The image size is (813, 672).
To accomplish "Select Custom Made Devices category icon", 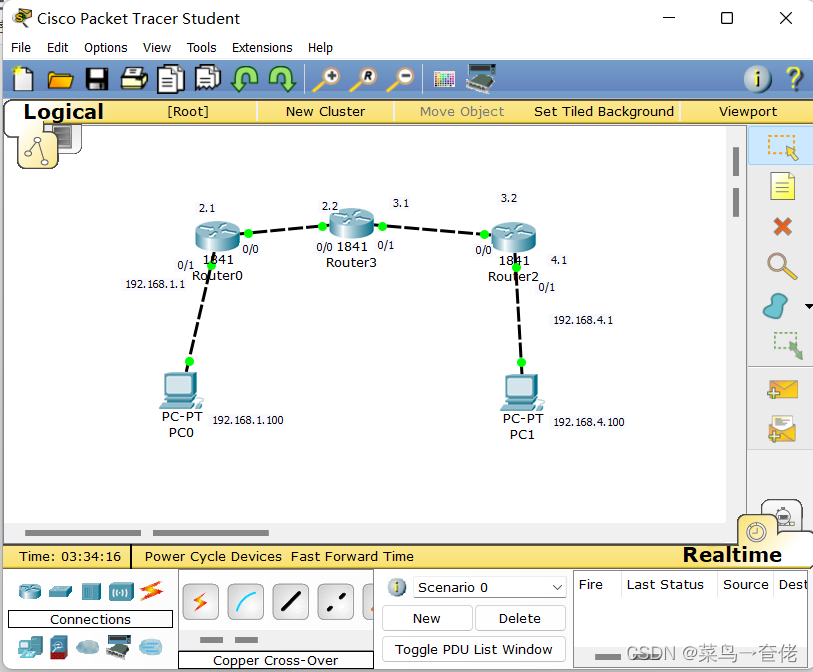I will [118, 647].
